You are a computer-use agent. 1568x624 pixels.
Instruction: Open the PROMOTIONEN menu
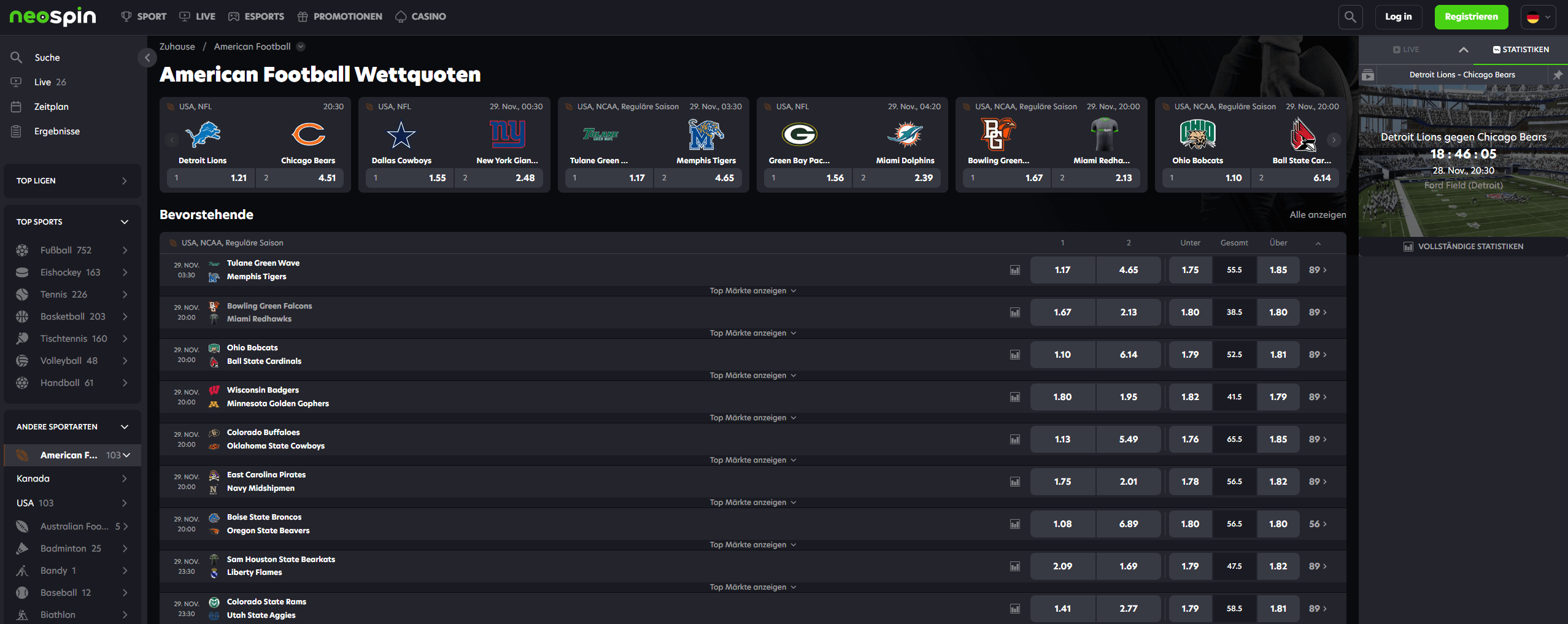pos(339,17)
